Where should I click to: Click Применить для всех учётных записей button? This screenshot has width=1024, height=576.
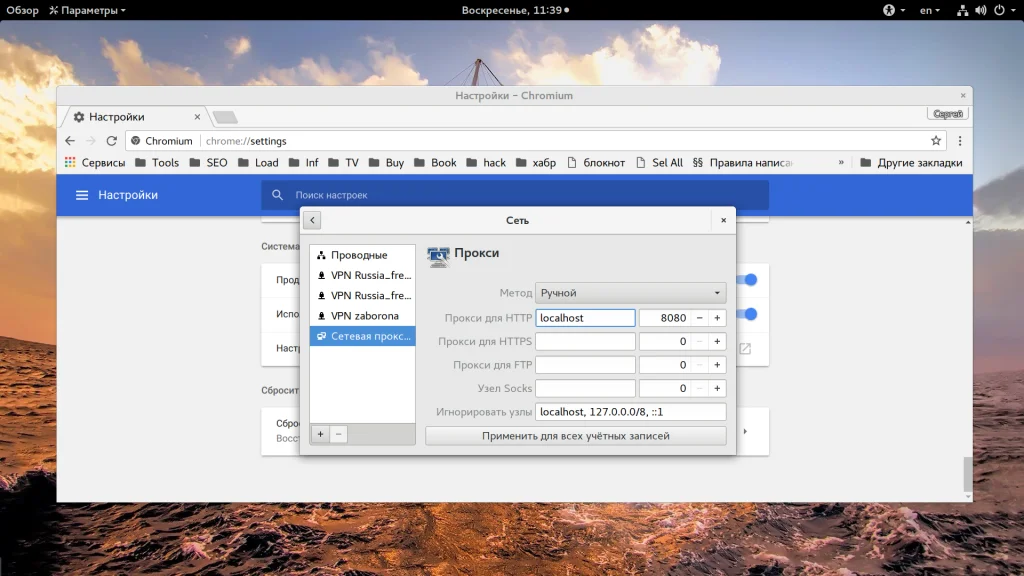(x=575, y=436)
